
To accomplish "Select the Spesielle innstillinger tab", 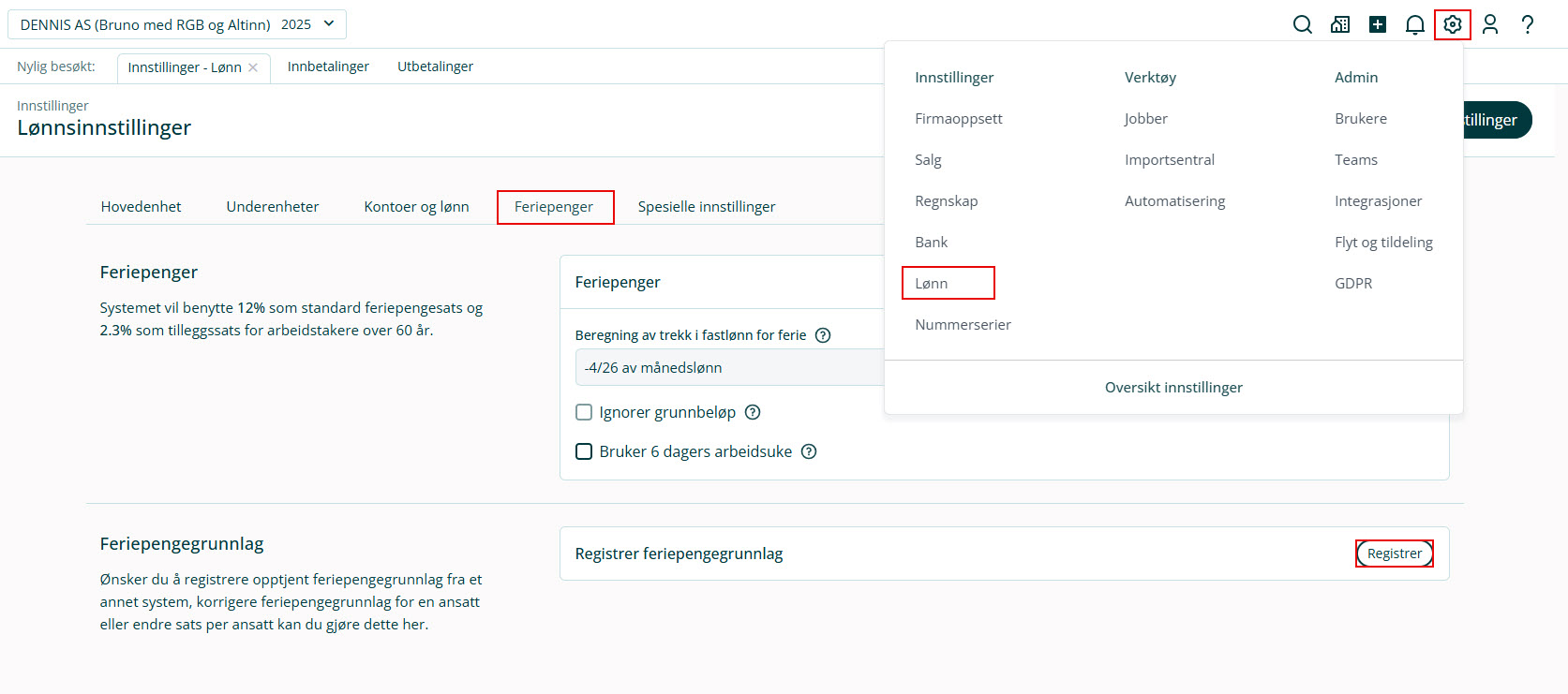I will pyautogui.click(x=707, y=207).
